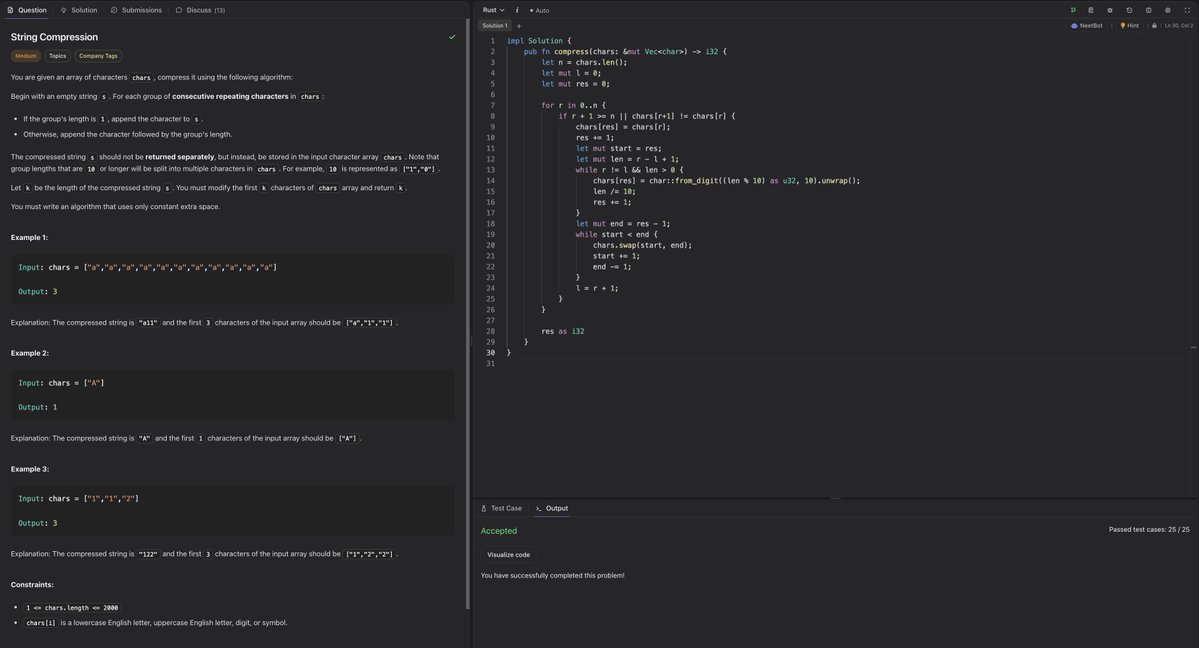Click the globe-like icon in editor toolbar
Image resolution: width=1199 pixels, height=648 pixels.
coord(1168,10)
